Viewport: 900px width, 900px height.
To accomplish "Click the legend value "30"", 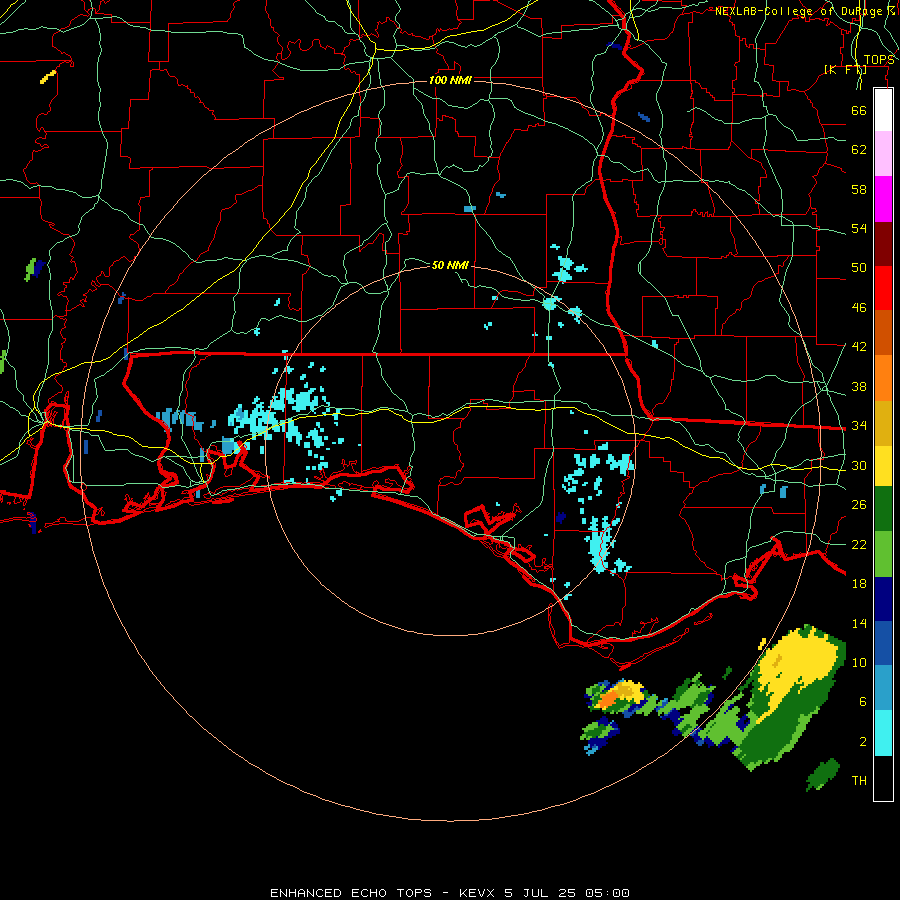I will [859, 465].
